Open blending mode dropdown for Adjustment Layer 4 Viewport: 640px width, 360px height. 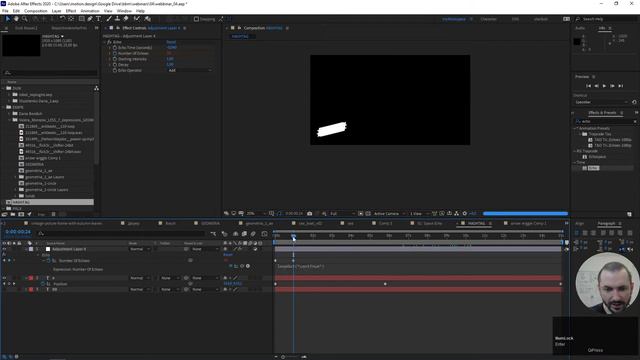139,249
